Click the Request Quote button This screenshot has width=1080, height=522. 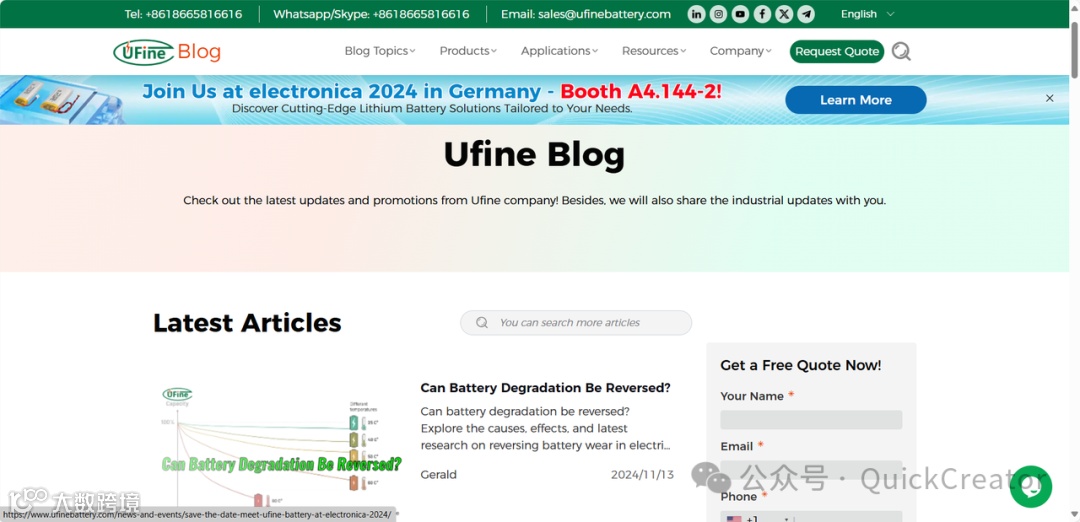(x=837, y=52)
